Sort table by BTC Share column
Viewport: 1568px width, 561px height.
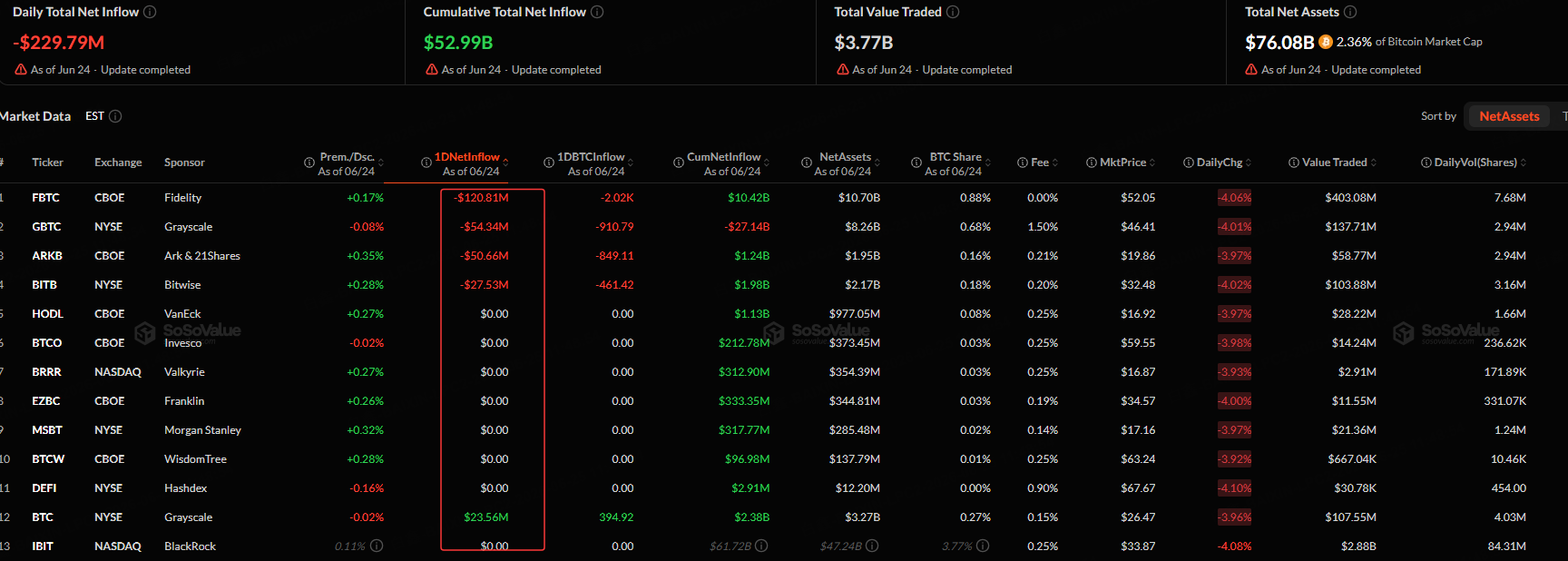[x=988, y=162]
